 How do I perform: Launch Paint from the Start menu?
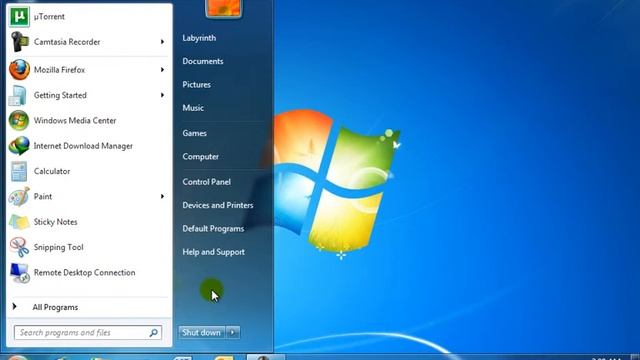coord(89,196)
